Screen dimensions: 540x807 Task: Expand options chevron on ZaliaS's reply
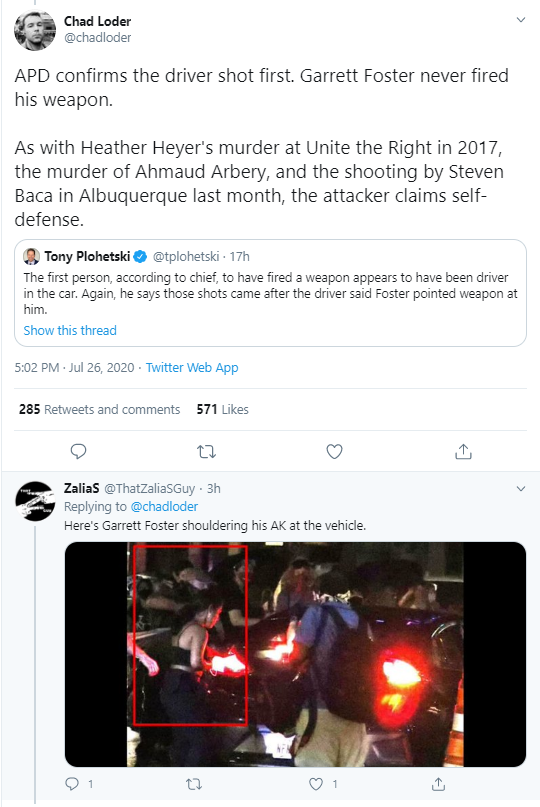point(521,488)
